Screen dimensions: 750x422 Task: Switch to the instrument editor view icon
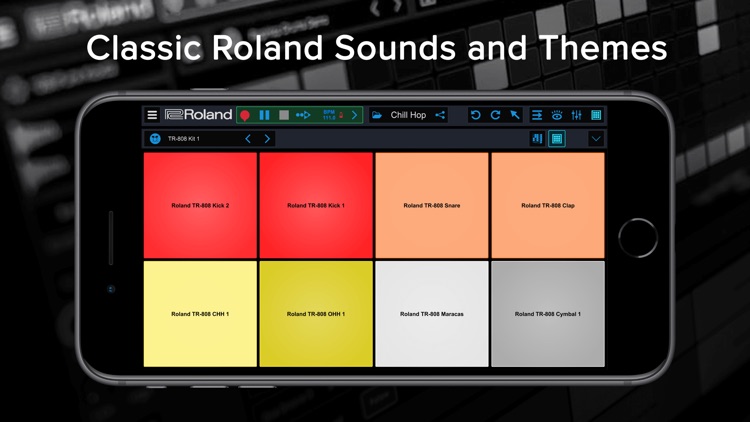click(537, 139)
